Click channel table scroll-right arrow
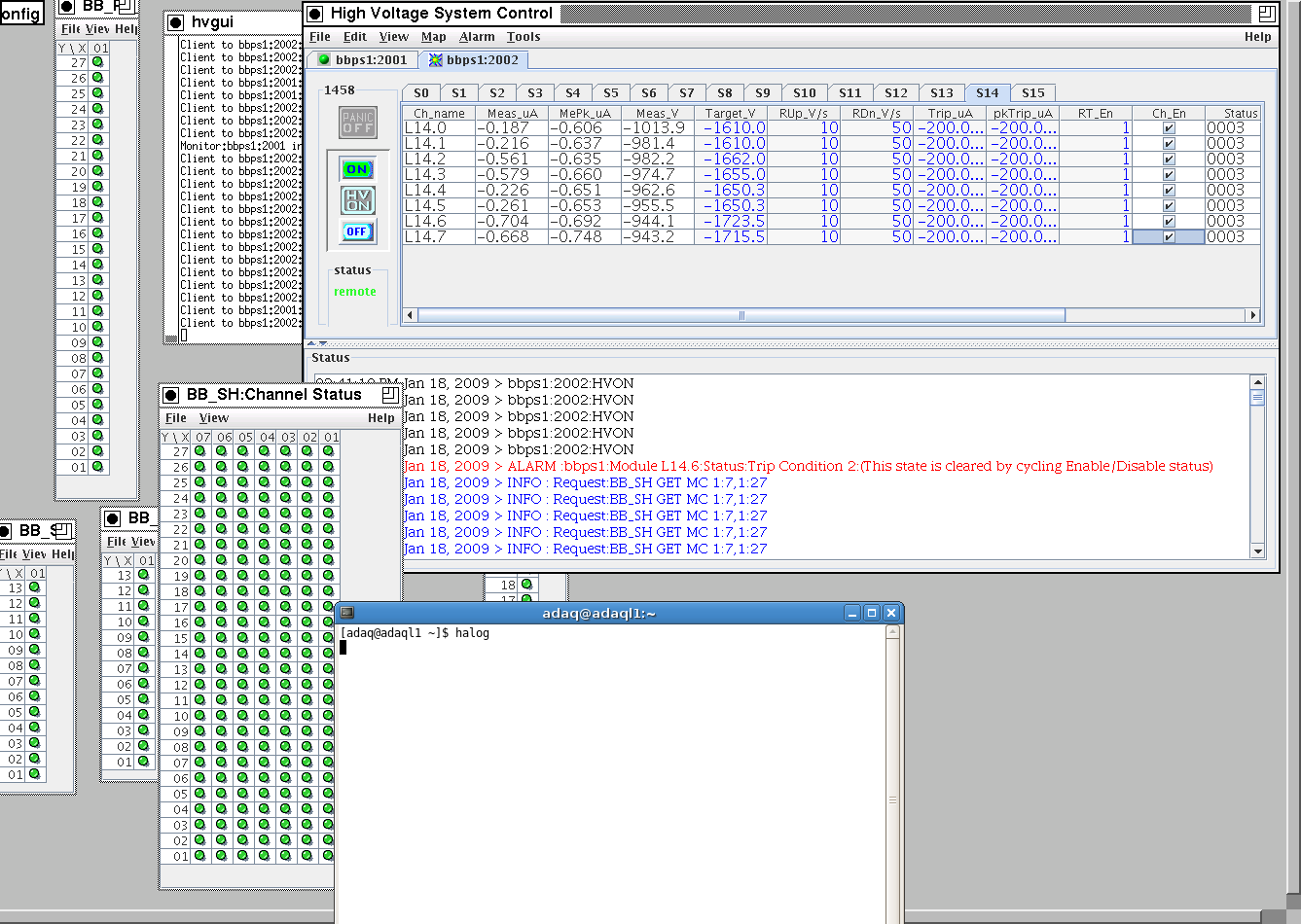Viewport: 1301px width, 924px height. 1253,315
